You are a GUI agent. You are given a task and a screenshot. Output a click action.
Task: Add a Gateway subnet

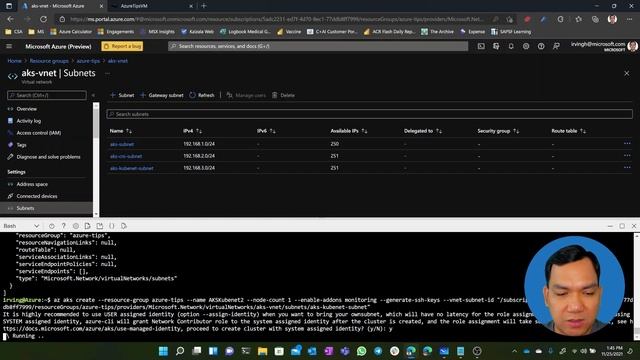pyautogui.click(x=162, y=95)
